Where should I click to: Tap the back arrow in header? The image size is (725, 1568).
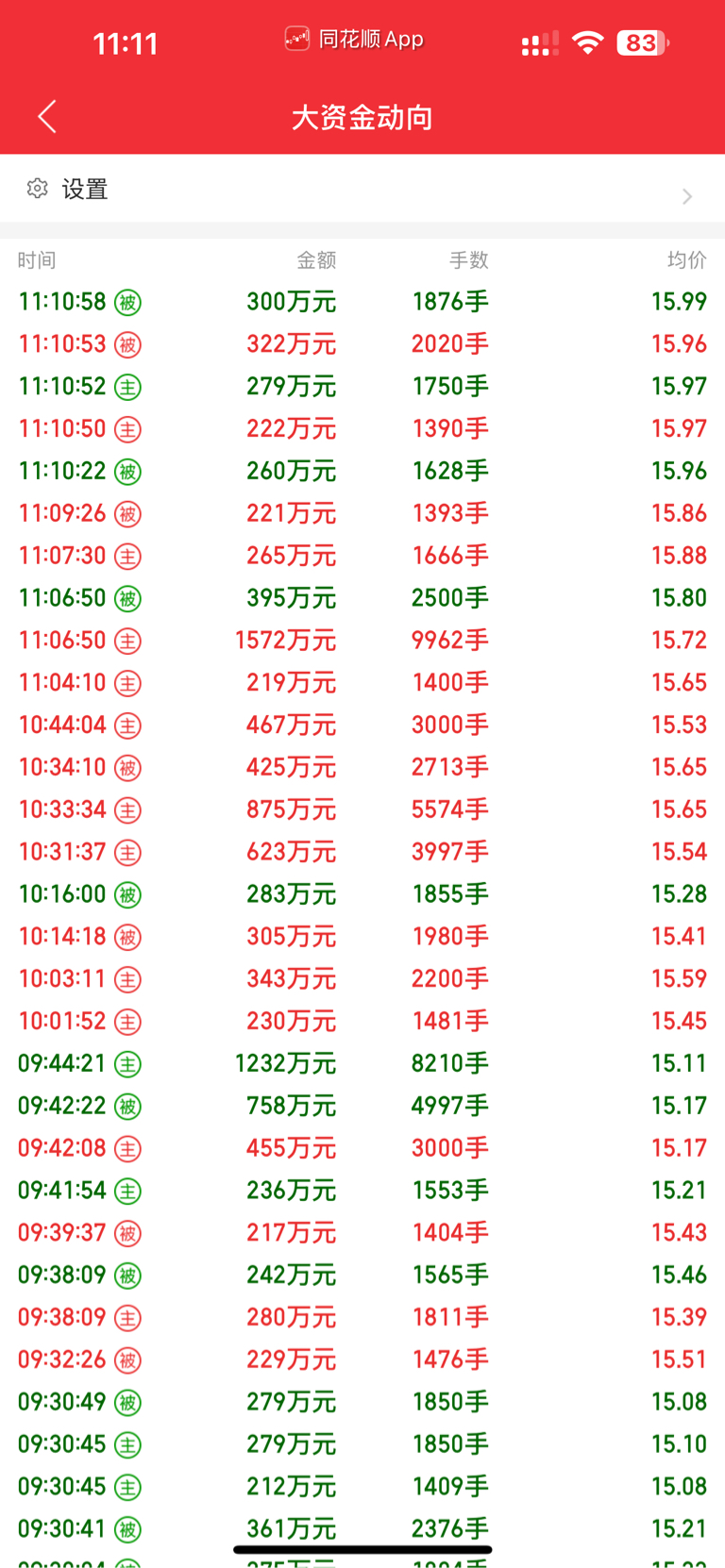47,116
